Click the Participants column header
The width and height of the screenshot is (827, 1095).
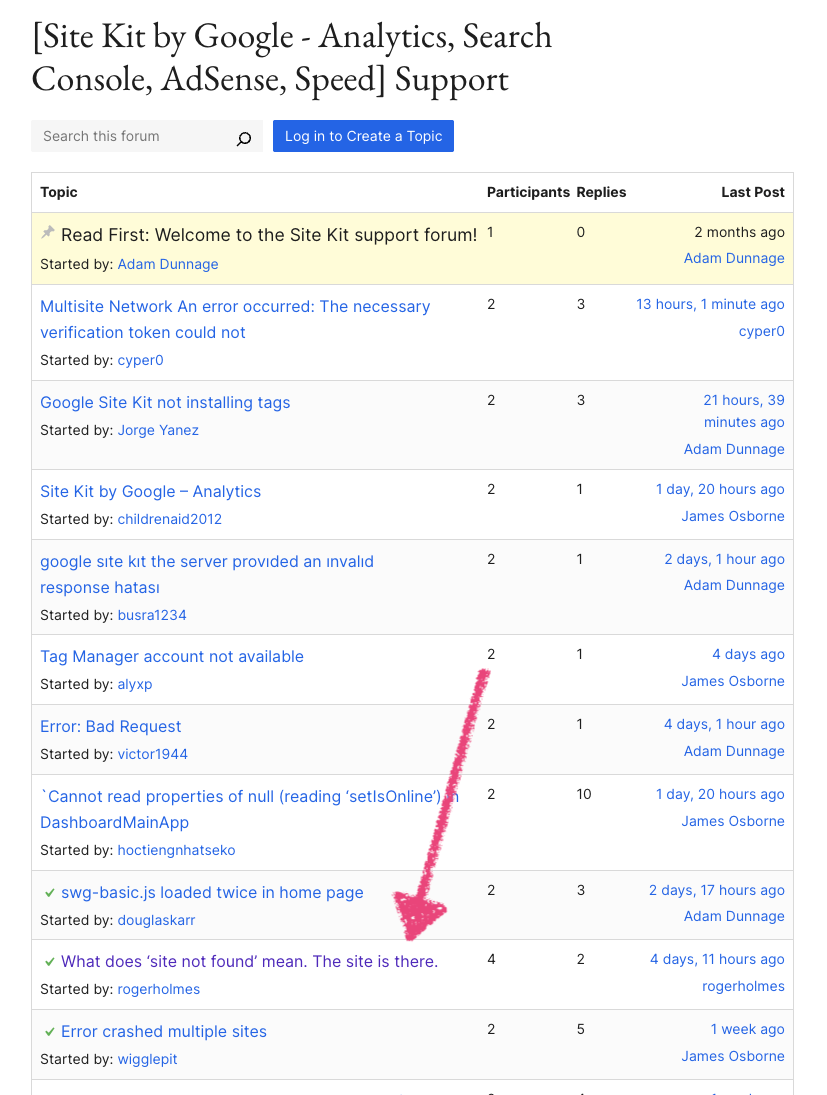(528, 193)
